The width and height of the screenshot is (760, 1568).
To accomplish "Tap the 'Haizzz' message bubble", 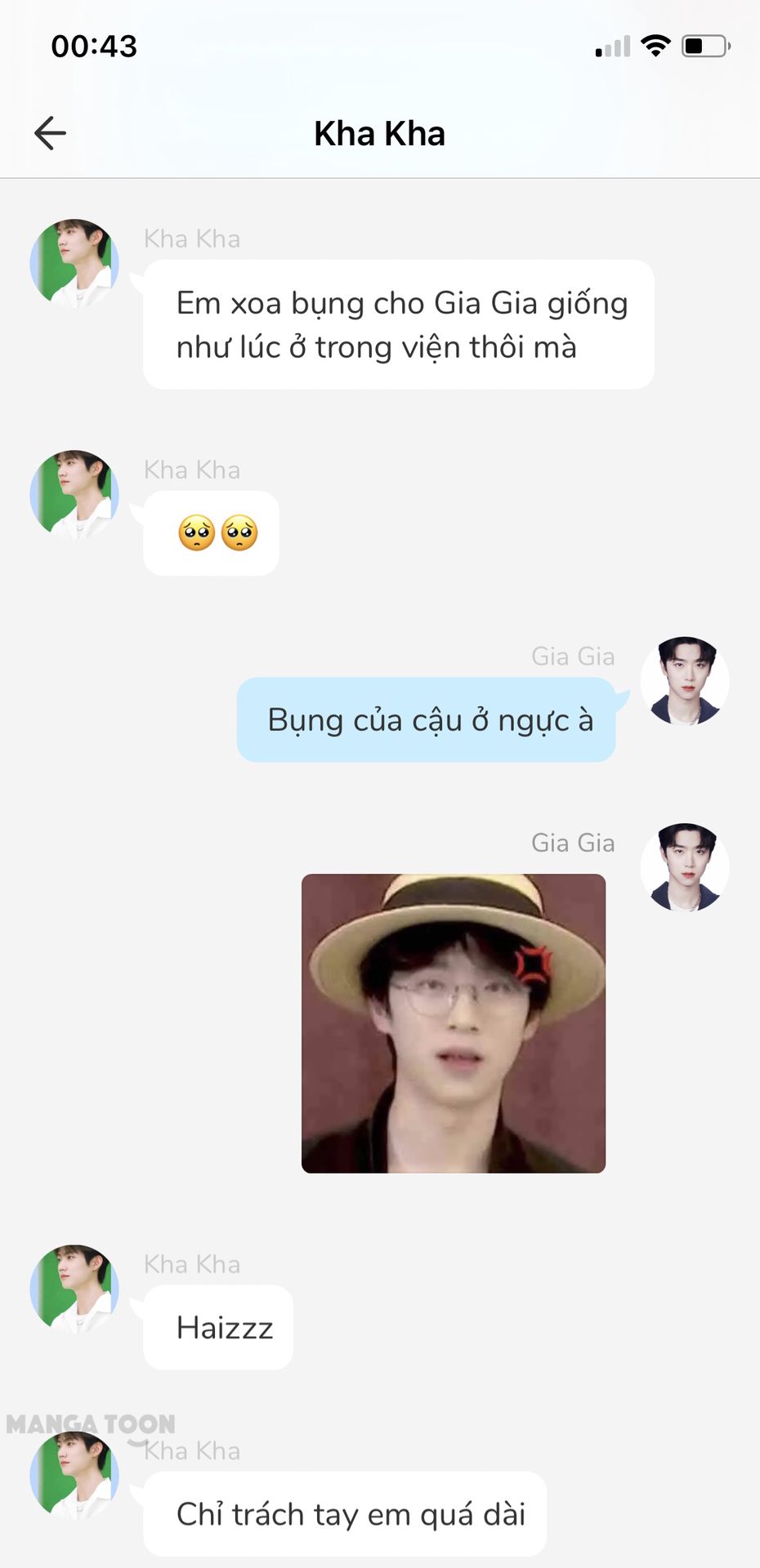I will 218,1327.
